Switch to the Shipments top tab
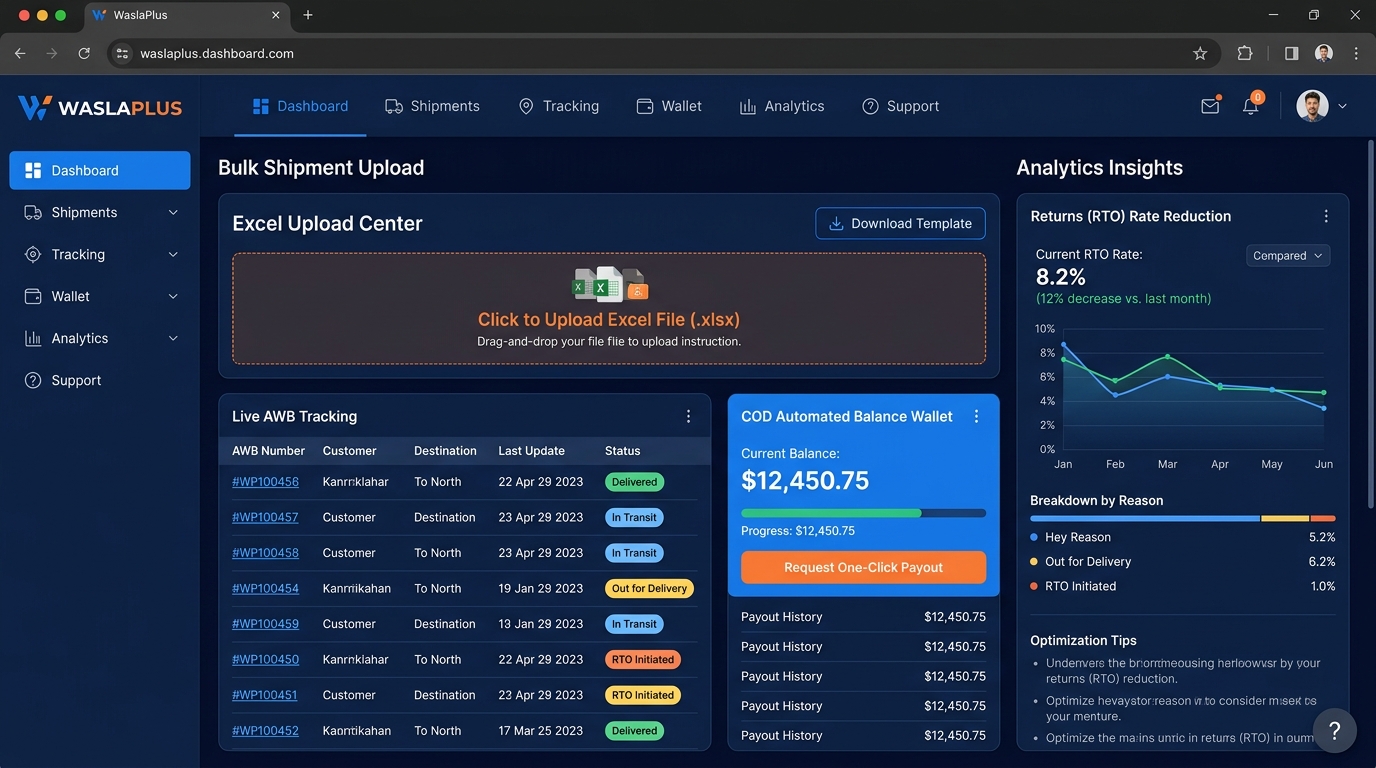Viewport: 1376px width, 768px height. (432, 106)
